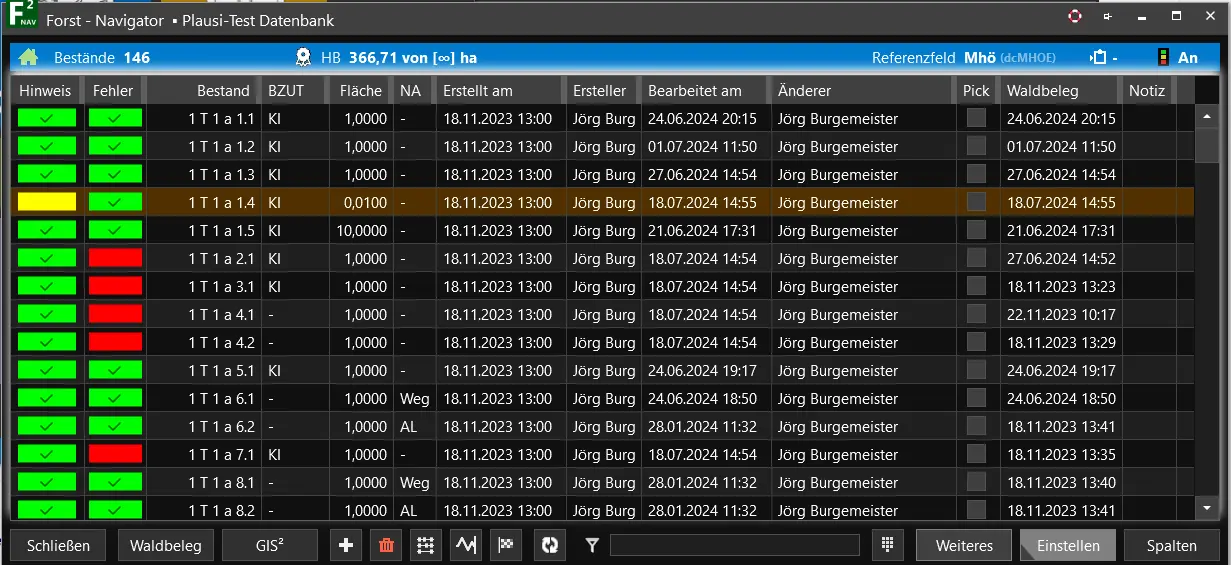
Task: Open the Weiteres menu button
Action: coord(964,545)
